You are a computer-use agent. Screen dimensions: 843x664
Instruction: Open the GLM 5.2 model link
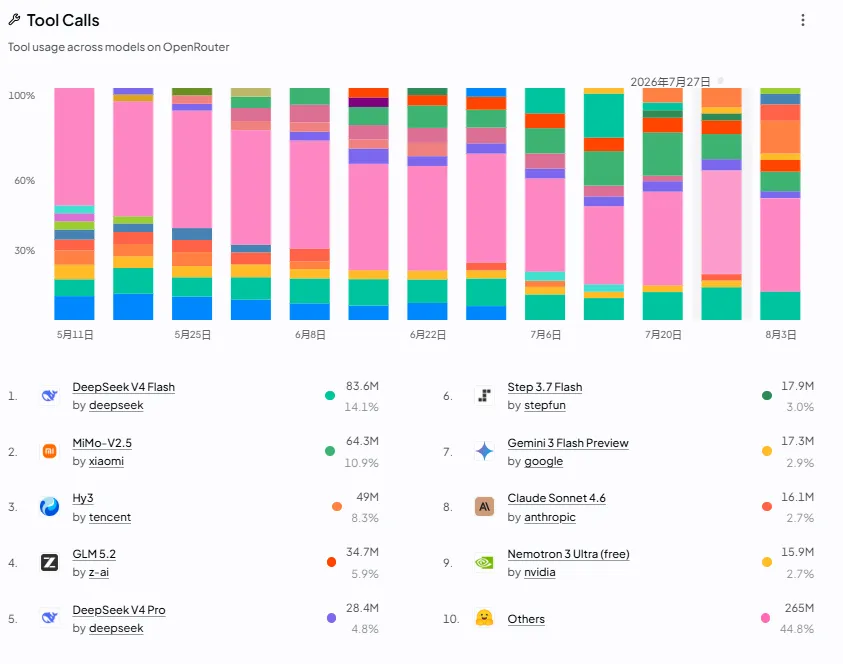click(x=94, y=554)
